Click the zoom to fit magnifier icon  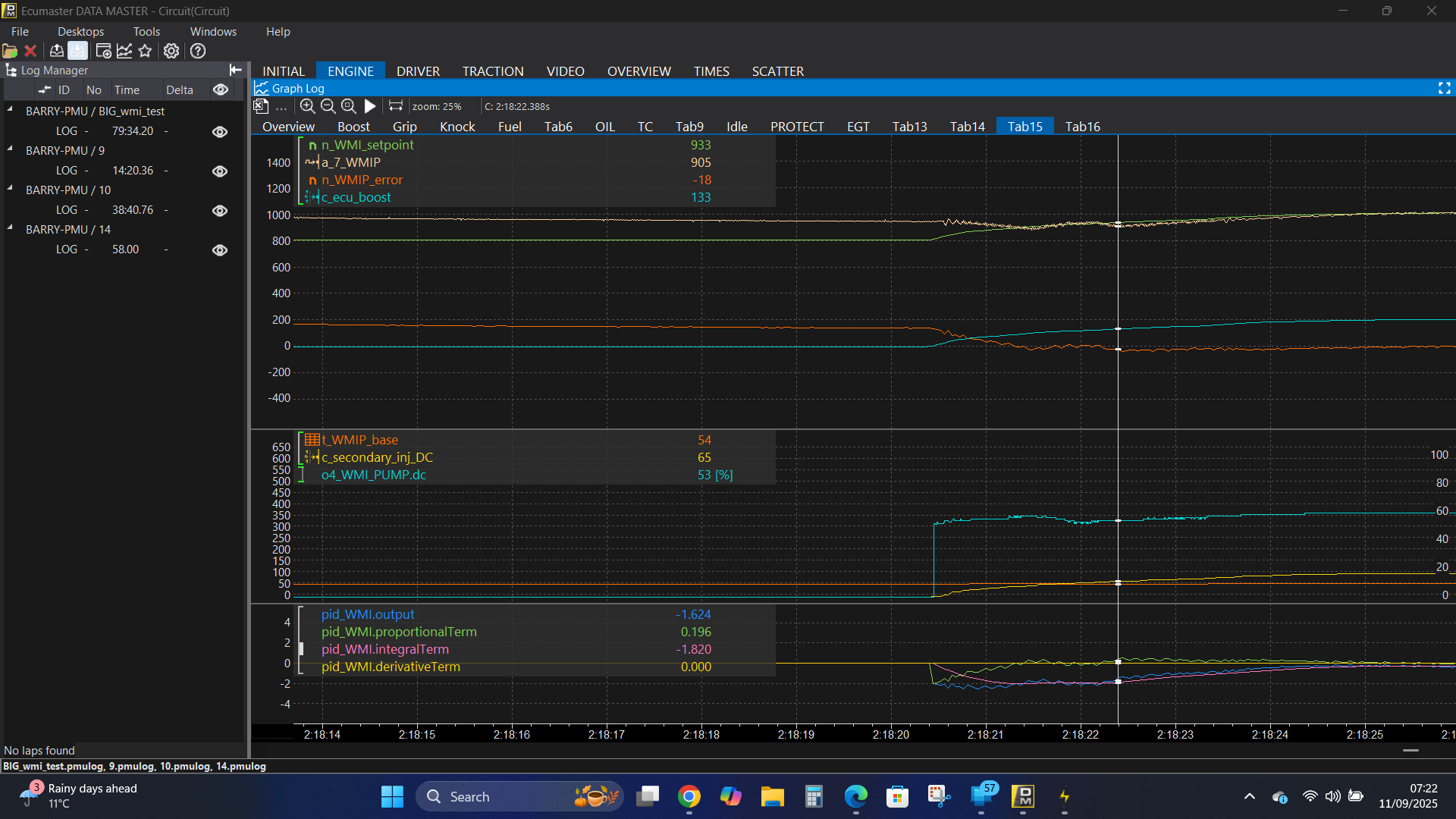pos(348,106)
